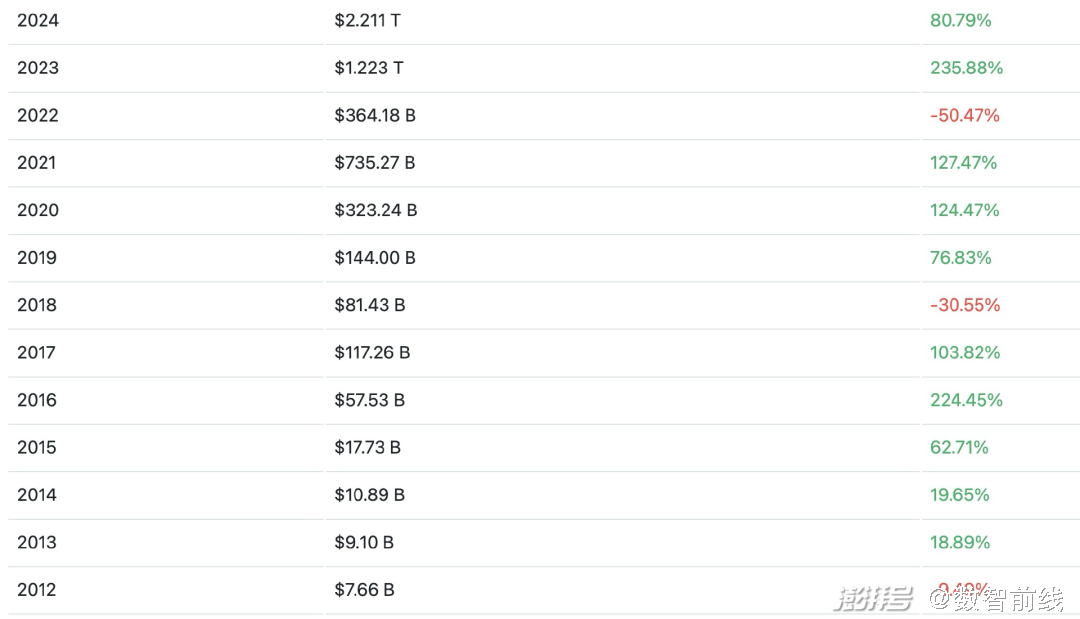The height and width of the screenshot is (619, 1080).
Task: Select the $323.24 B value
Action: pos(376,210)
